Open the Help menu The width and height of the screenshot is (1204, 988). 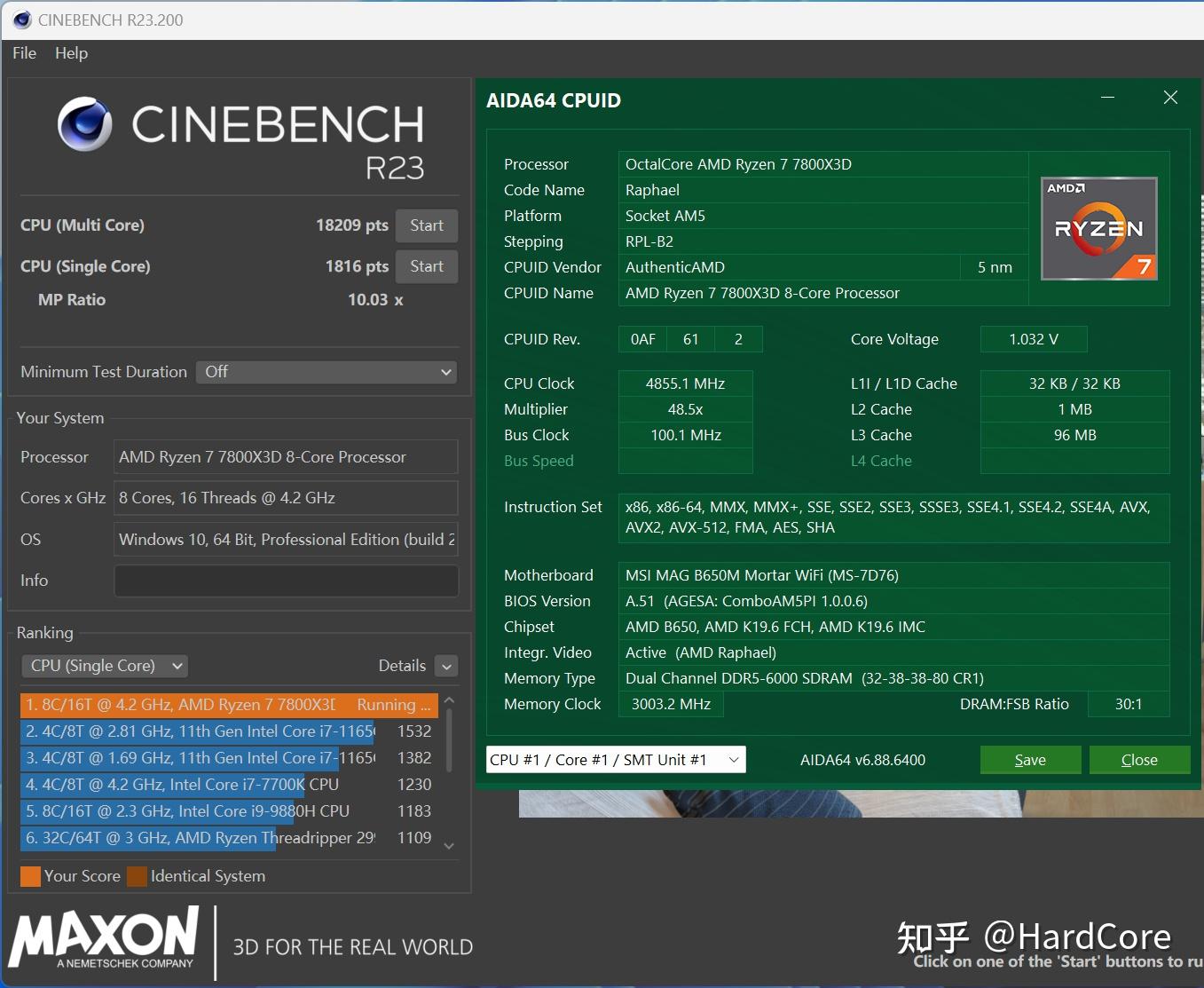tap(71, 53)
